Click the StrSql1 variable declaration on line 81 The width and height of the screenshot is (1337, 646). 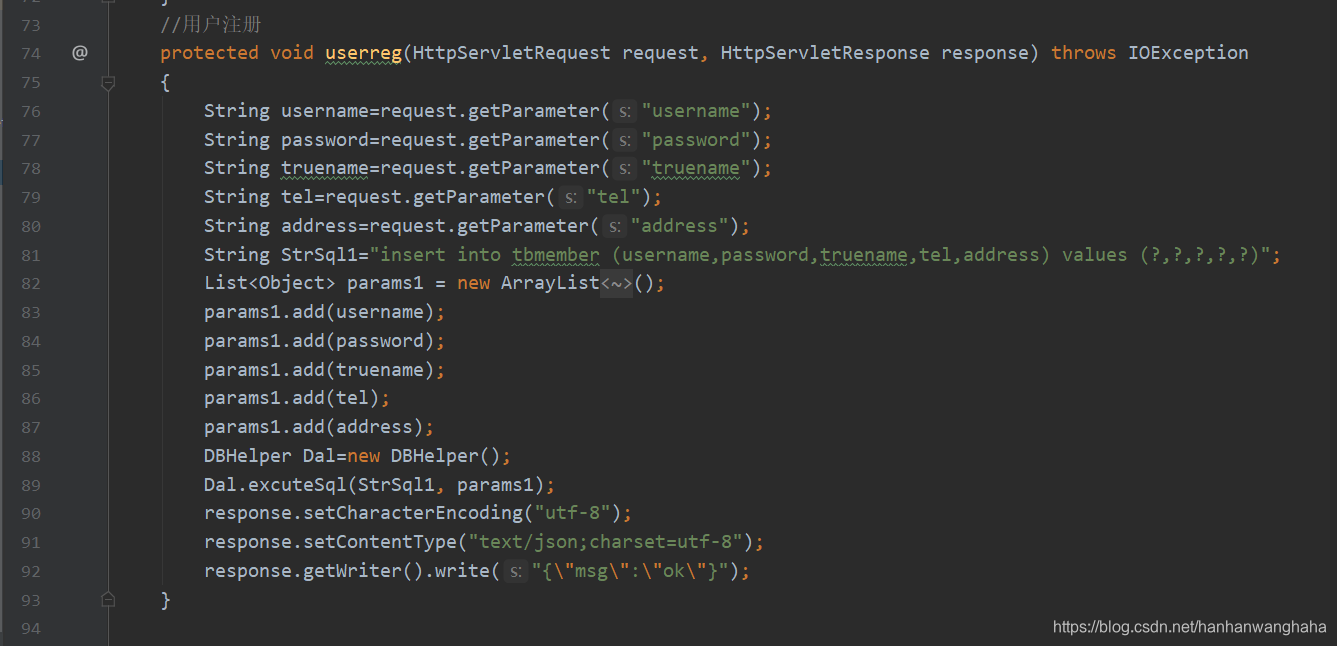click(319, 254)
